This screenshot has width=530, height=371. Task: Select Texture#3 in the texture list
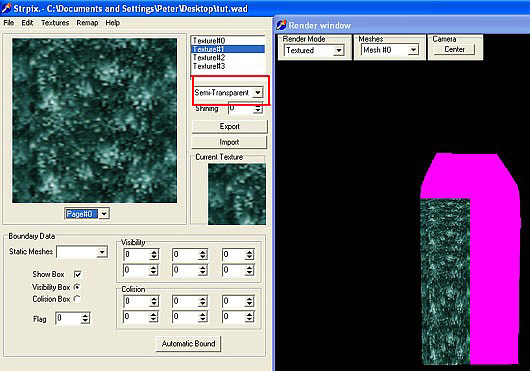click(228, 66)
